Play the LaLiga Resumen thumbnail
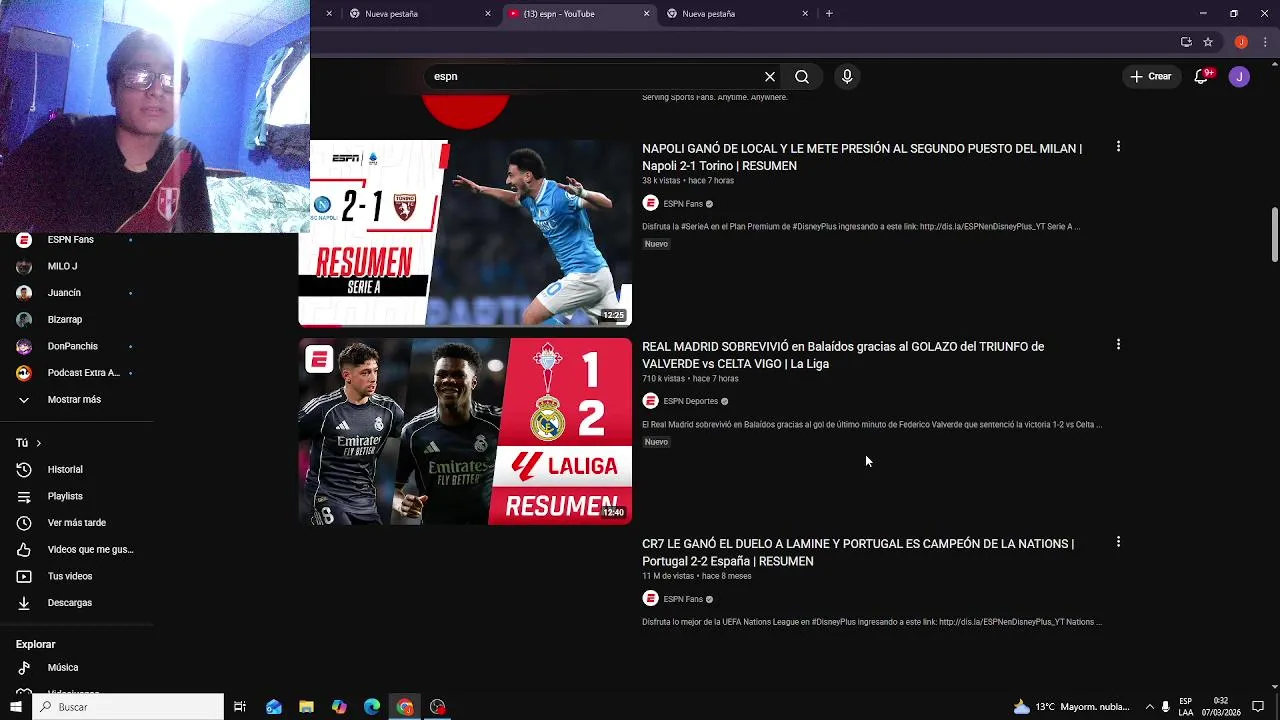This screenshot has height=720, width=1280. pos(465,431)
